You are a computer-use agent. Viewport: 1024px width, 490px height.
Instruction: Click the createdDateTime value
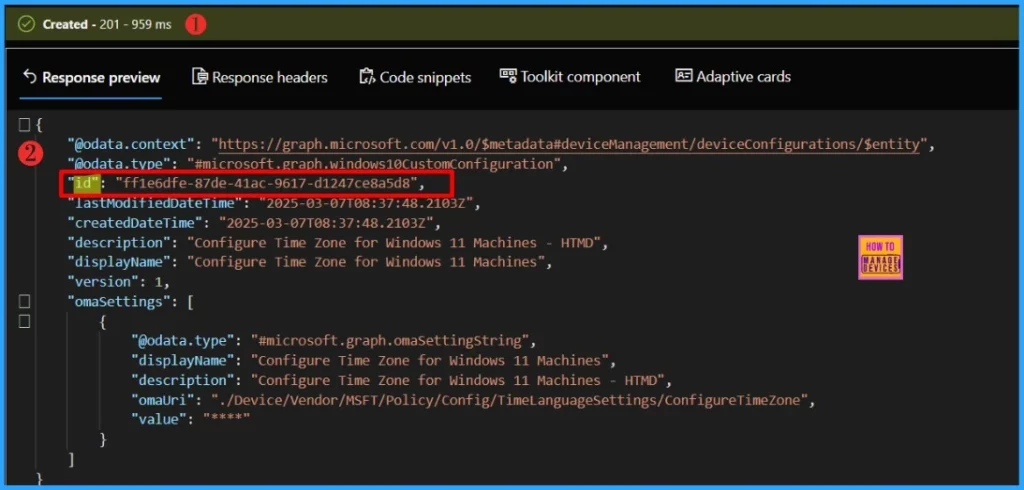coord(326,223)
